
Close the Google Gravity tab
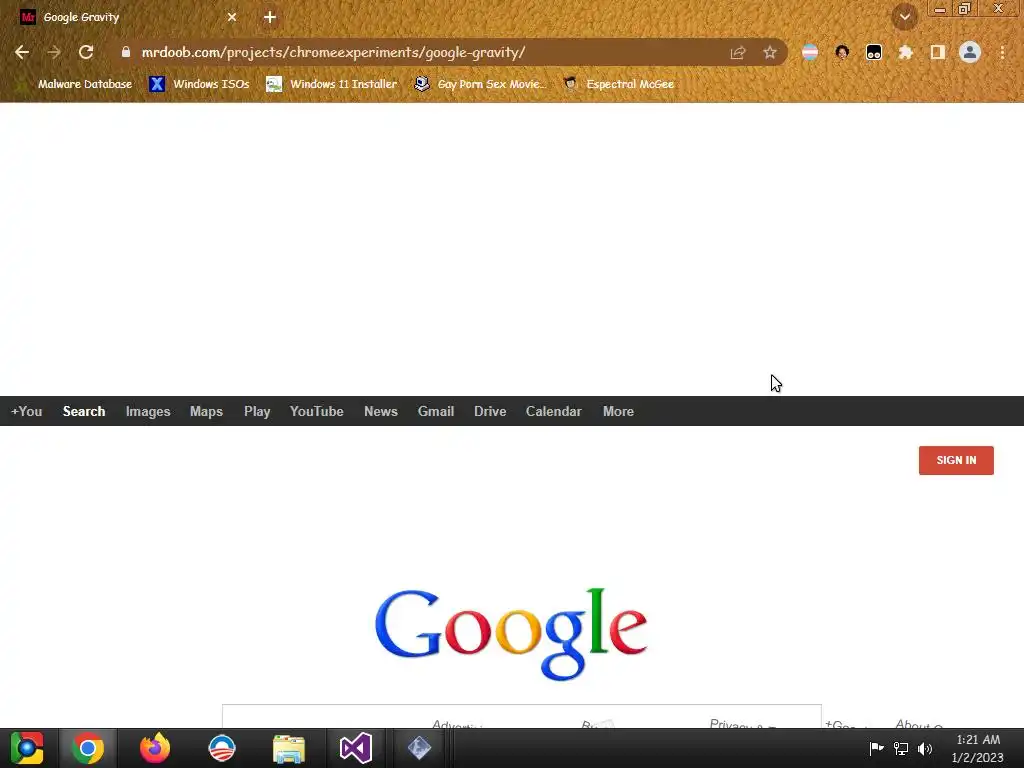pos(232,18)
